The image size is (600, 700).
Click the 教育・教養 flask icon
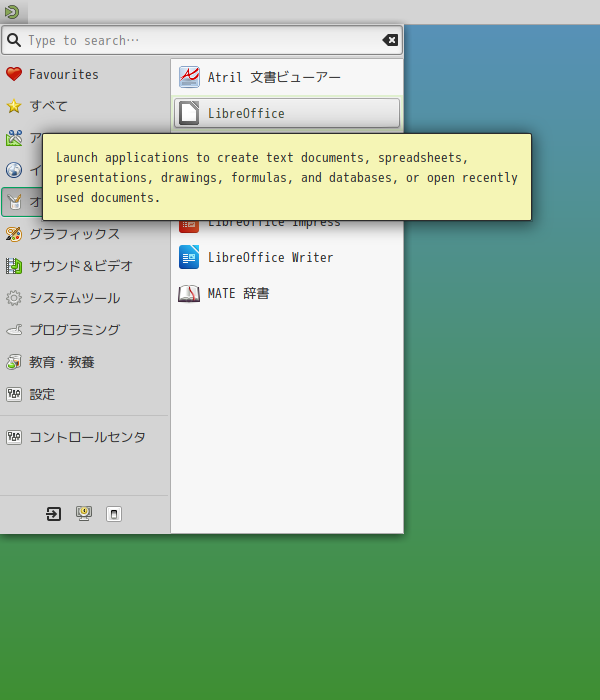[14, 362]
